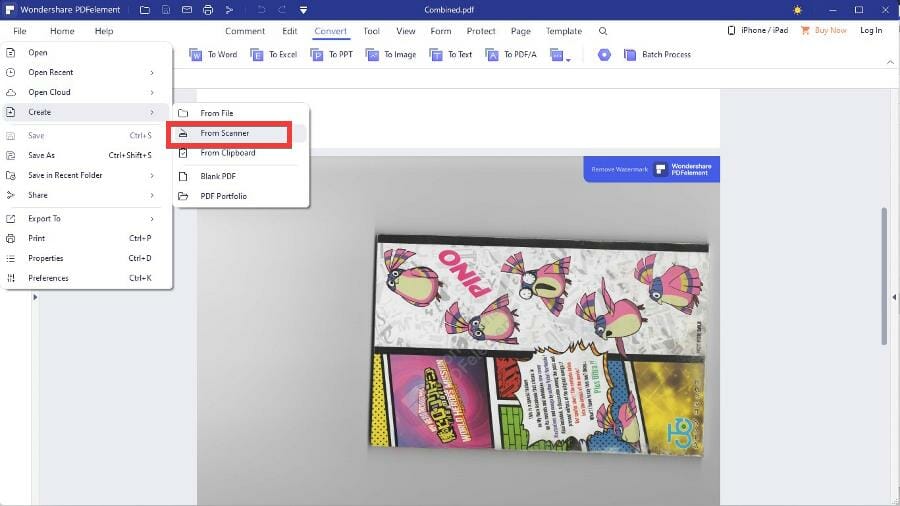900x506 pixels.
Task: Click the Log In button
Action: coord(871,30)
